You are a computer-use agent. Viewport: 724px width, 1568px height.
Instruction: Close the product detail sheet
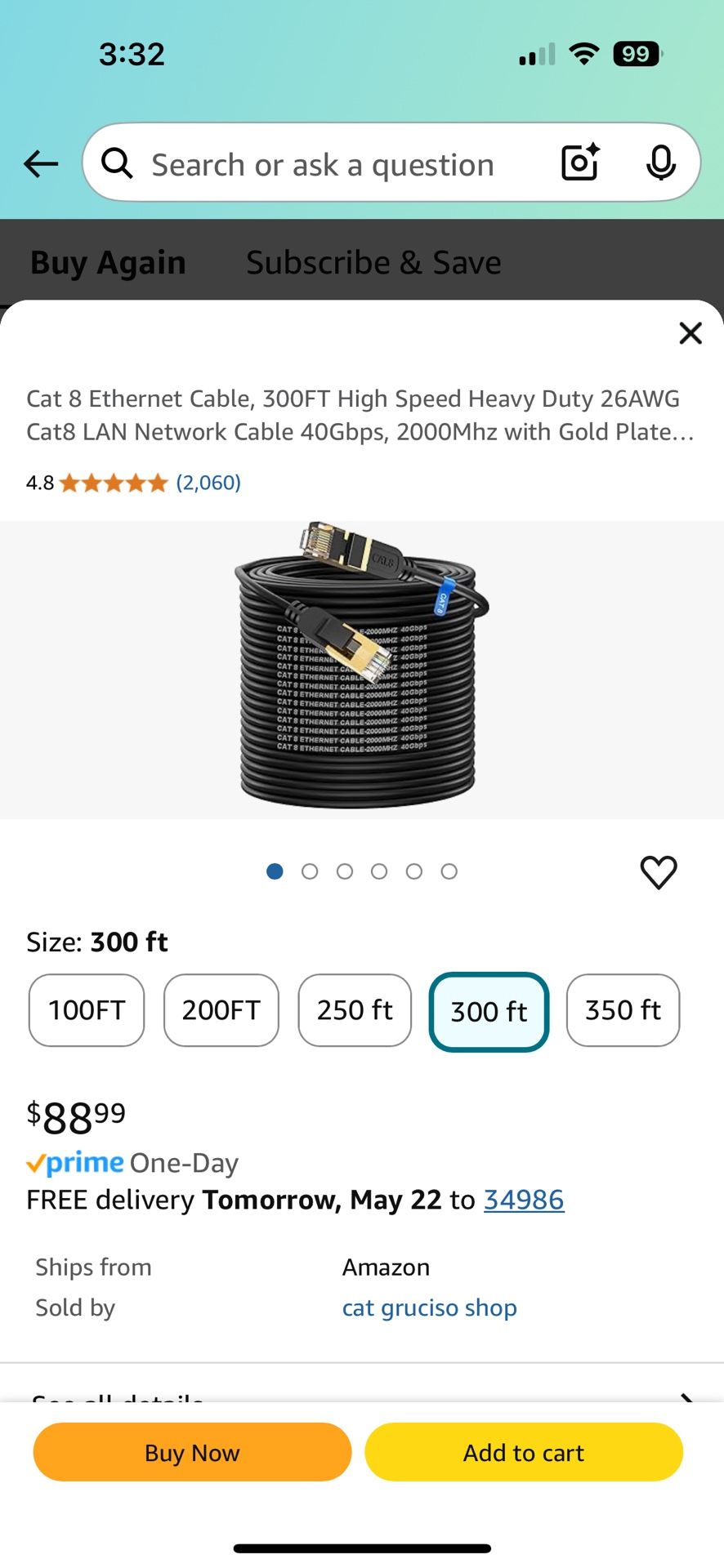(x=690, y=333)
